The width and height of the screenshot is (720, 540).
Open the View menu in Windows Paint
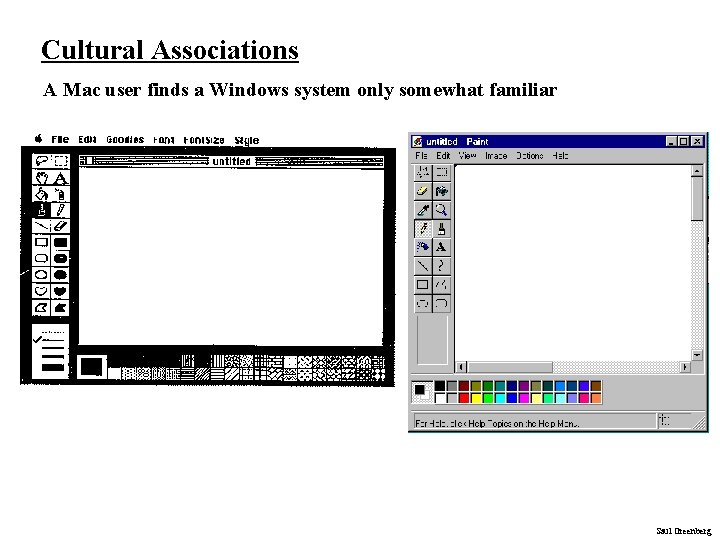[467, 156]
